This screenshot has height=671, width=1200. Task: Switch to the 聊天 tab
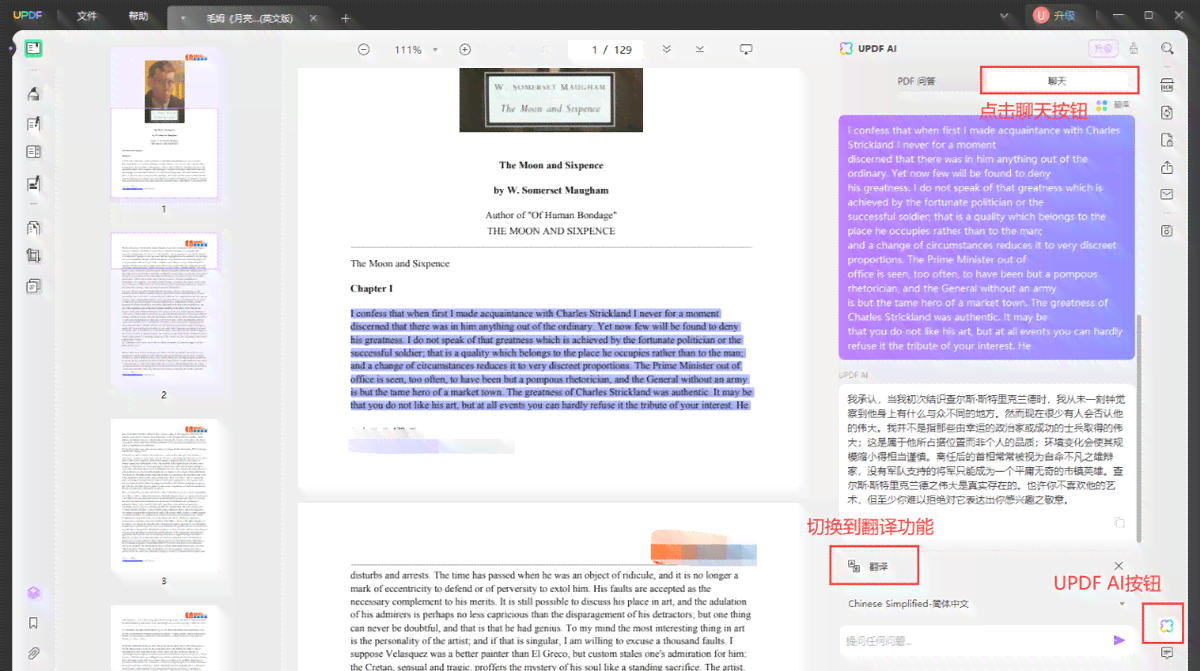1057,81
